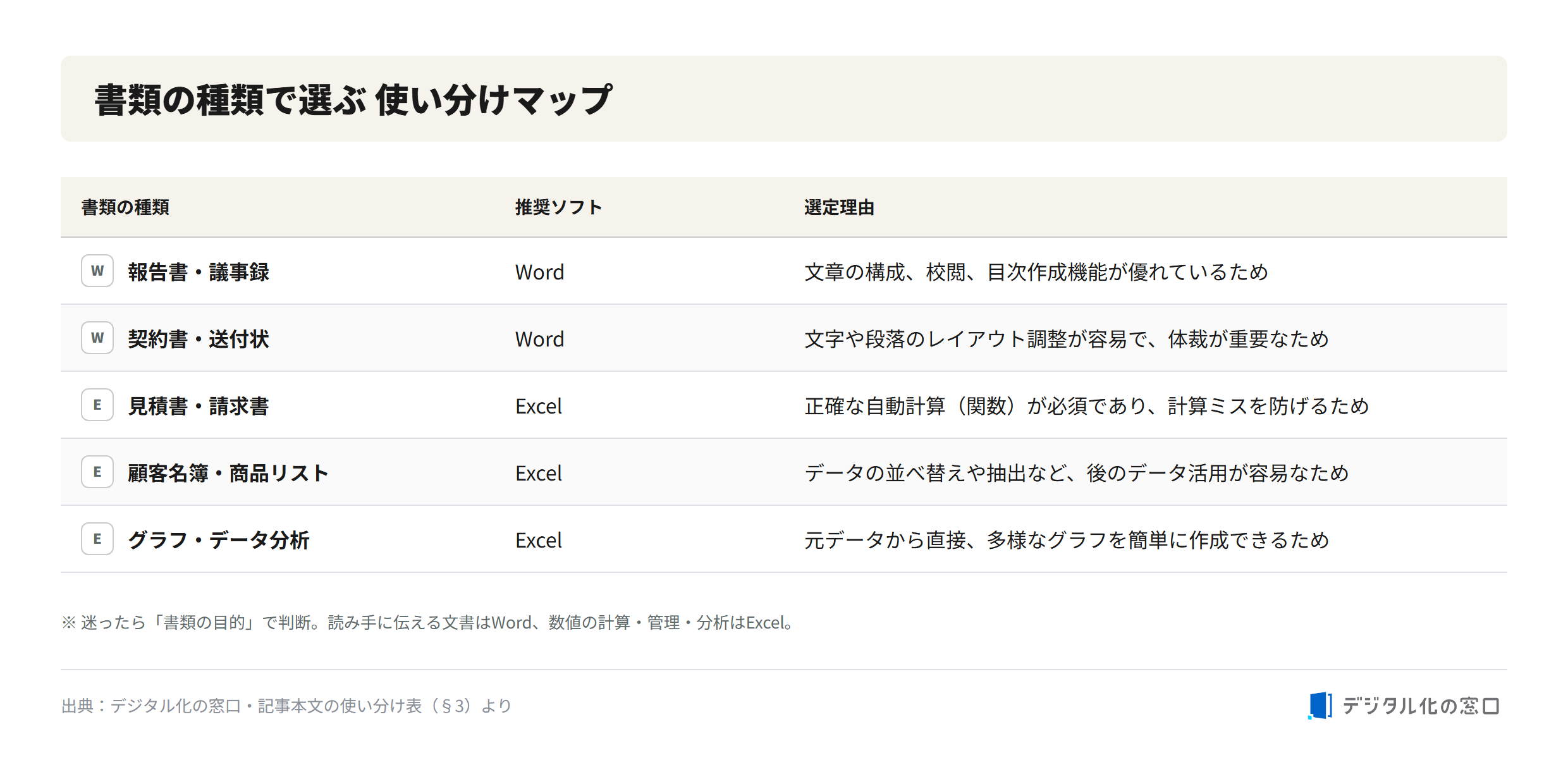1568x779 pixels.
Task: Click the デジタル化の窓口 brand name text
Action: (1421, 706)
